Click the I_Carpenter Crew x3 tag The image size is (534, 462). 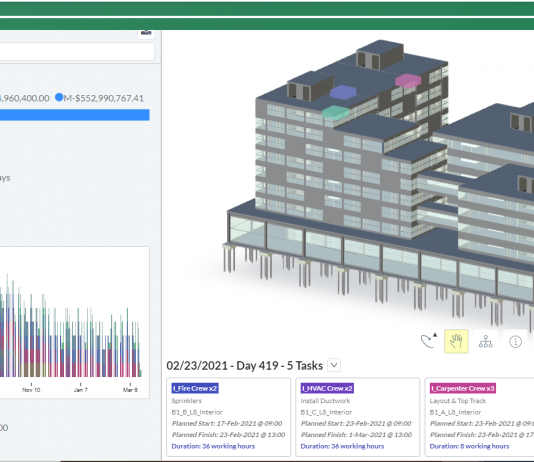pyautogui.click(x=462, y=388)
